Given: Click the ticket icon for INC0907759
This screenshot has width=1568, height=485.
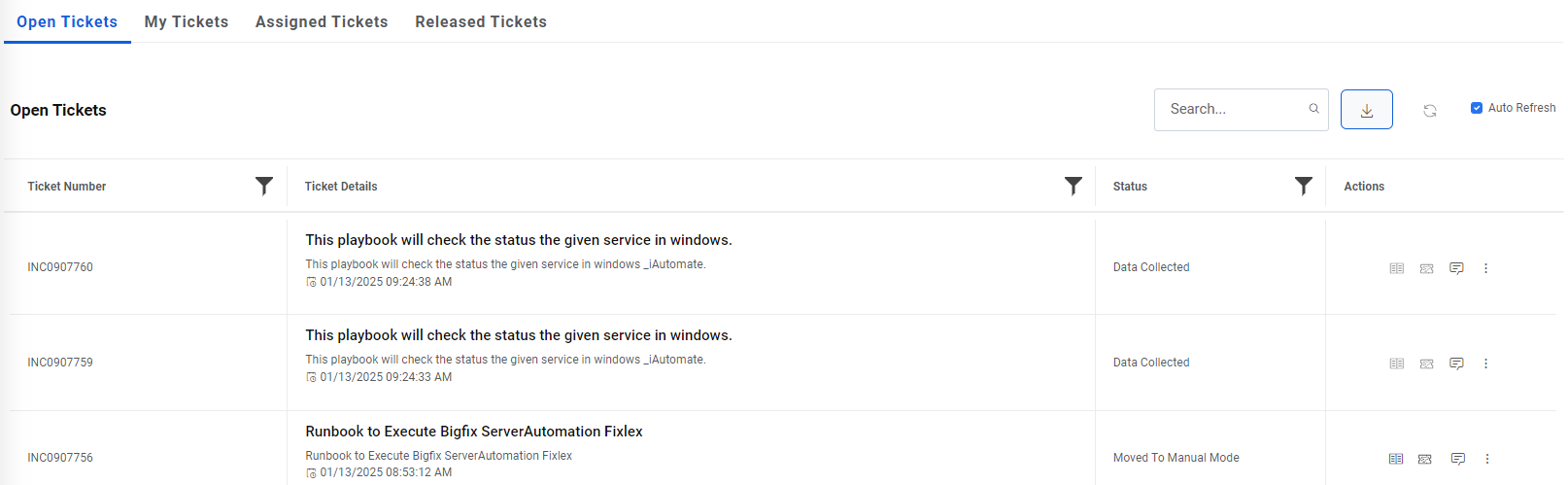Looking at the screenshot, I should point(1426,364).
